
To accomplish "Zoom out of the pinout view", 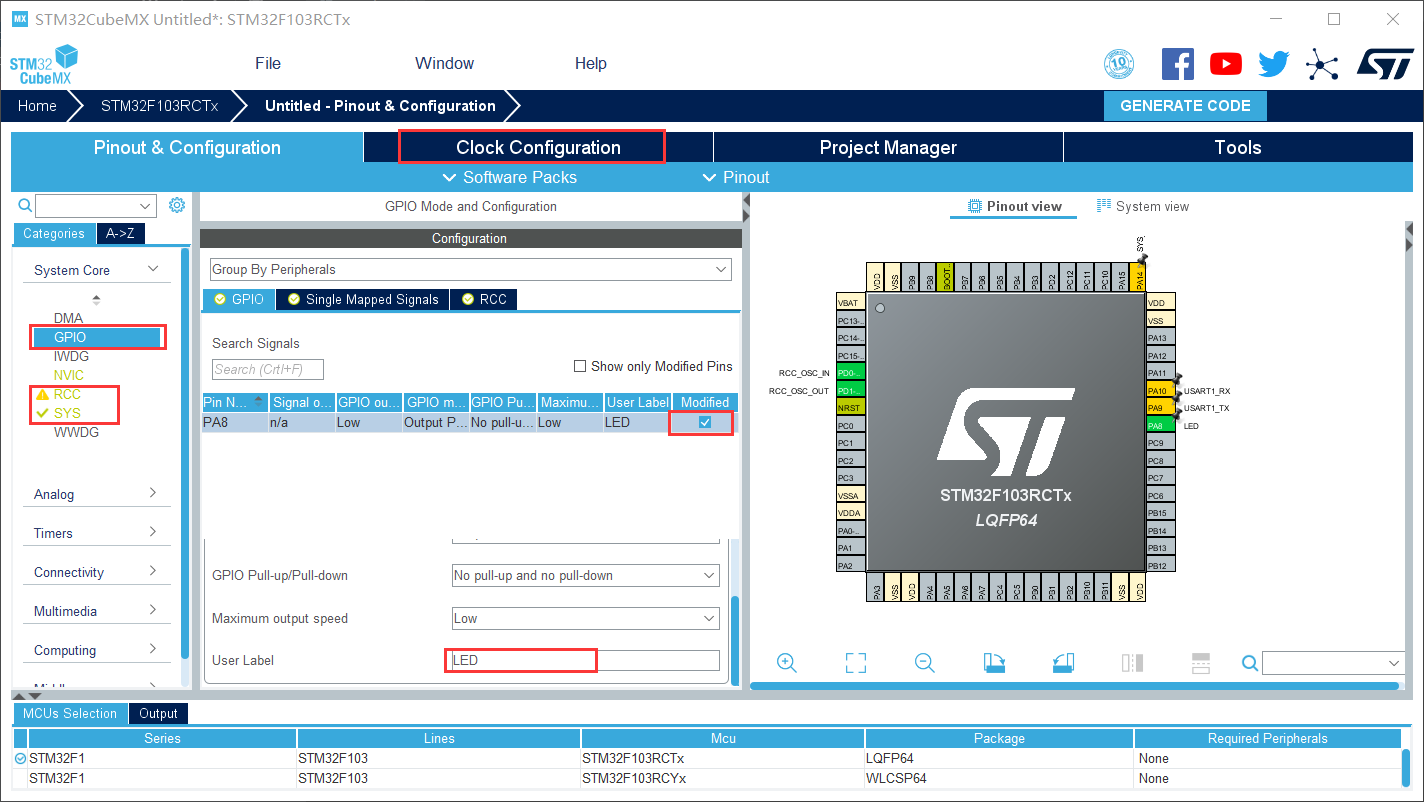I will tap(925, 663).
